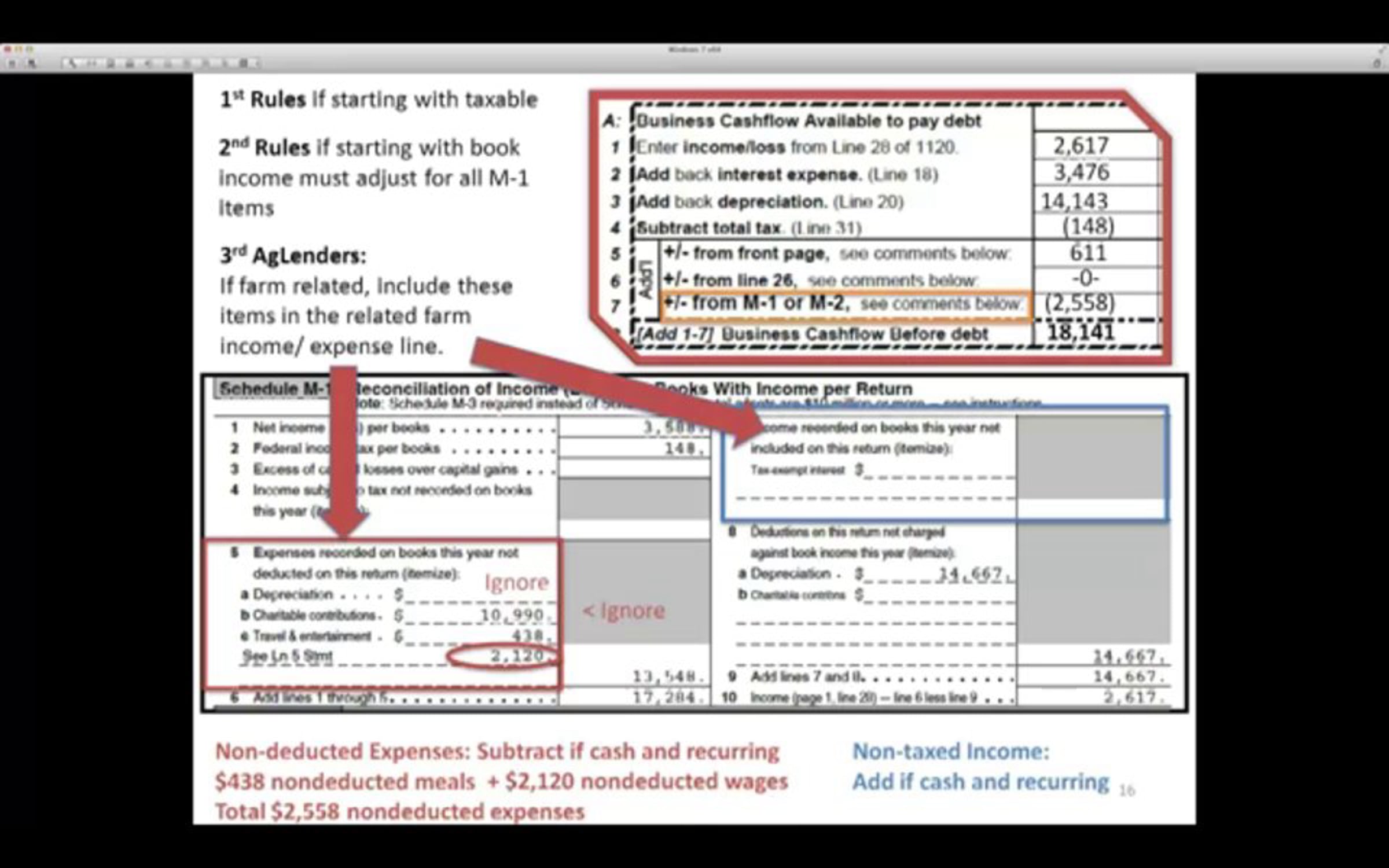Click the suspend icon at toolbar's far left
Image resolution: width=1389 pixels, height=868 pixels.
[12, 63]
